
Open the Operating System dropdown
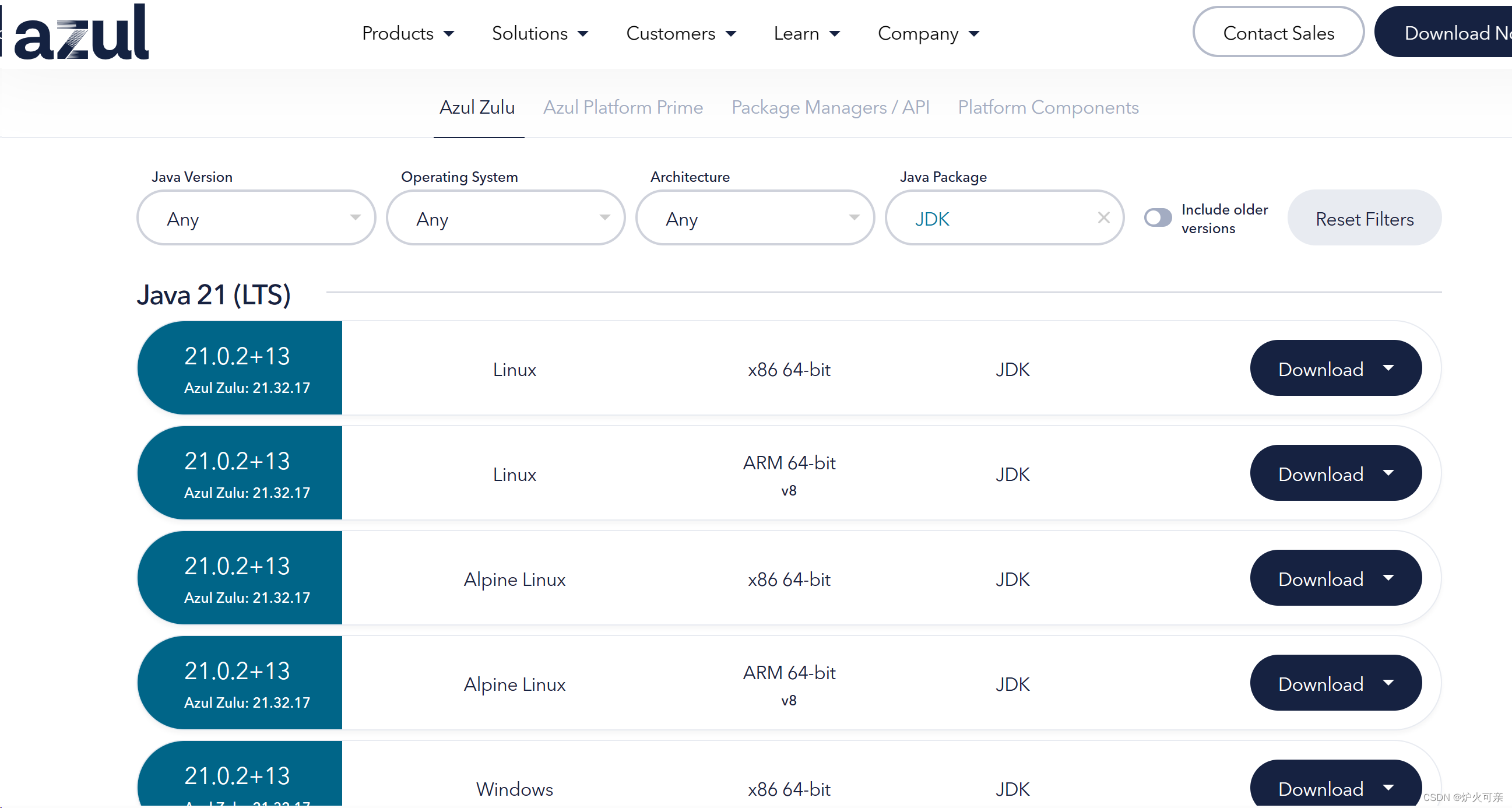point(505,219)
